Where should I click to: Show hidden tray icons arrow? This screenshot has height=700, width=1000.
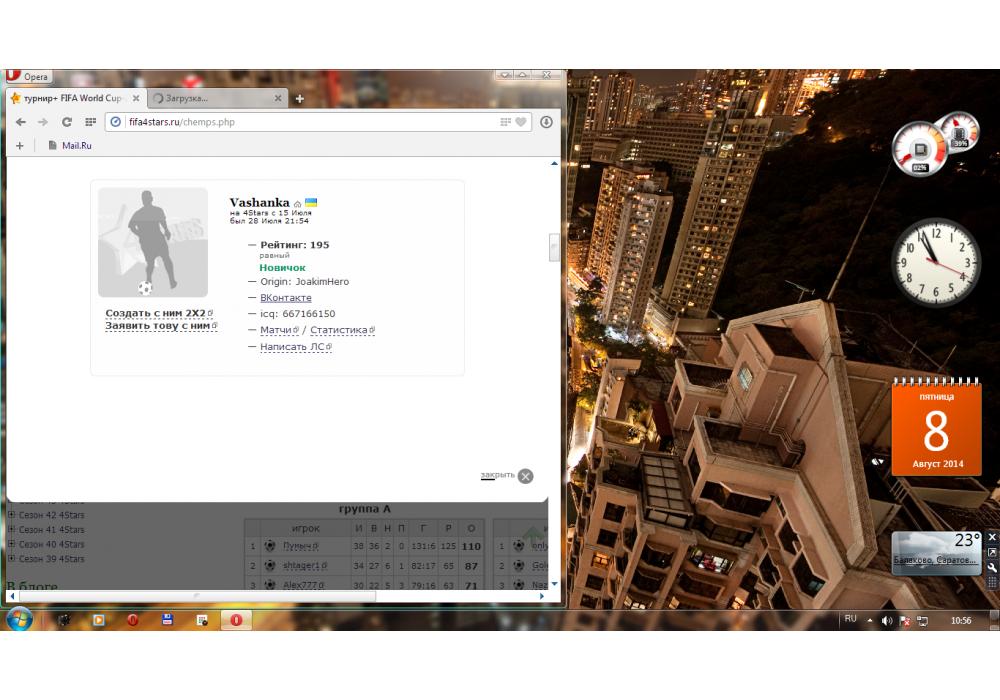tap(870, 621)
